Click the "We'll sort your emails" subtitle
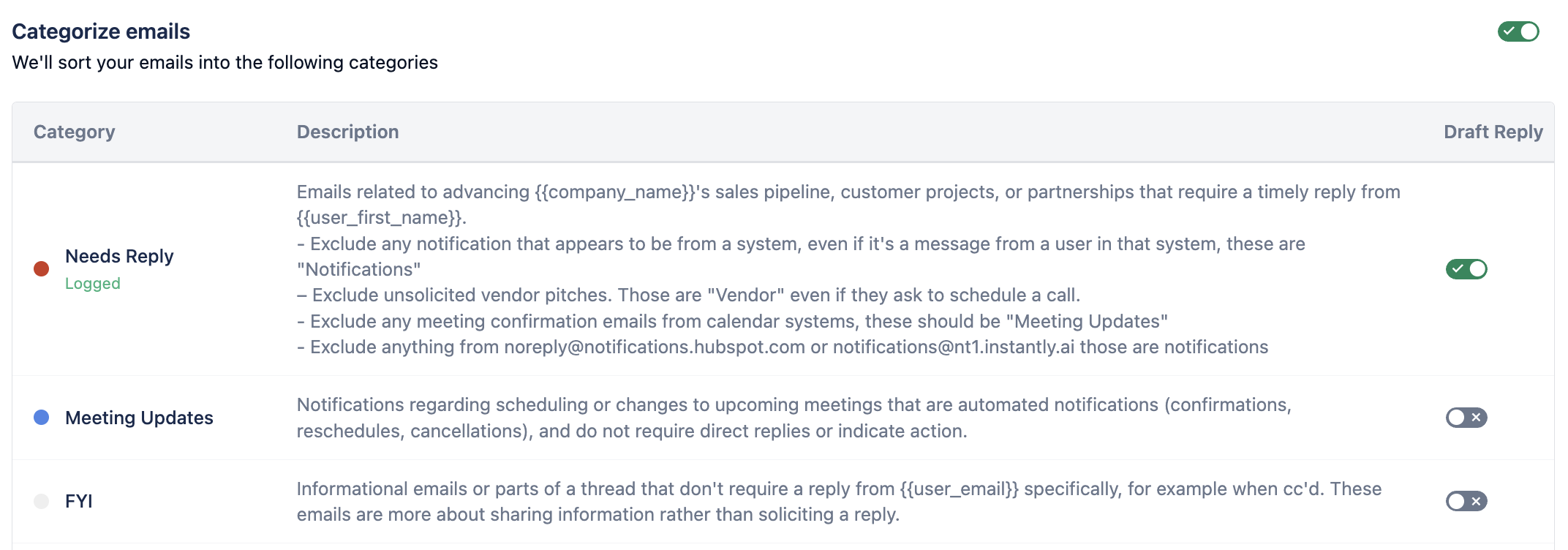Image resolution: width=1568 pixels, height=550 pixels. (225, 63)
